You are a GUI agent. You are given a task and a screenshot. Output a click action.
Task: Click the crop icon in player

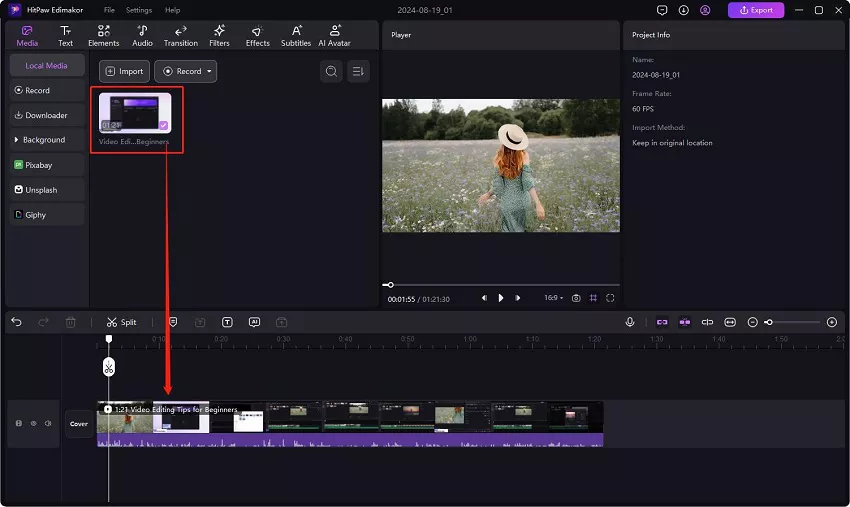click(x=593, y=298)
